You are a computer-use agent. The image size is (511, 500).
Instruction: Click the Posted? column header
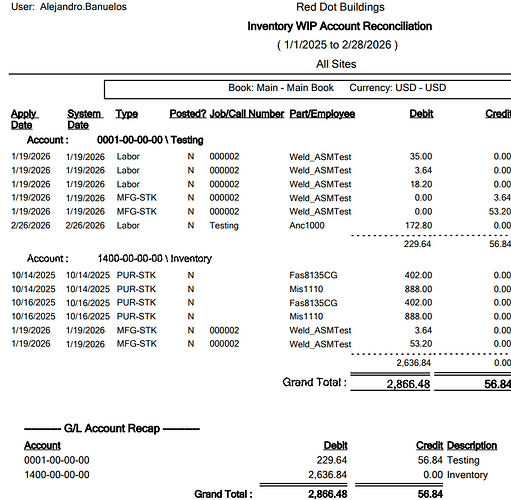click(188, 114)
